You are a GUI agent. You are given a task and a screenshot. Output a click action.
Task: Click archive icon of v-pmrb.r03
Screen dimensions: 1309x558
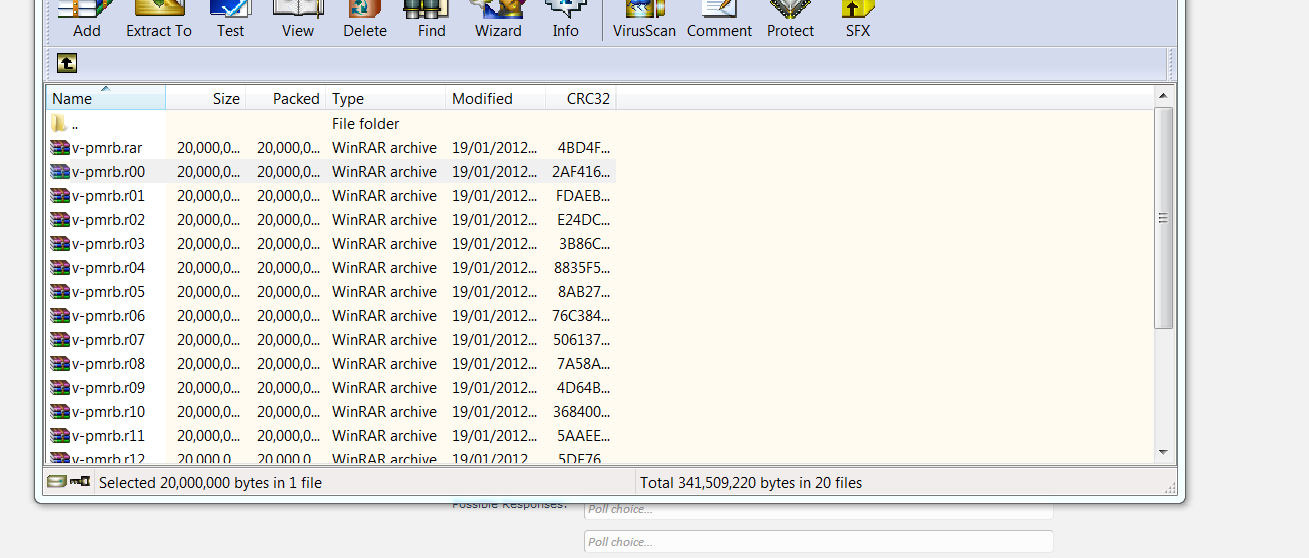click(x=60, y=244)
